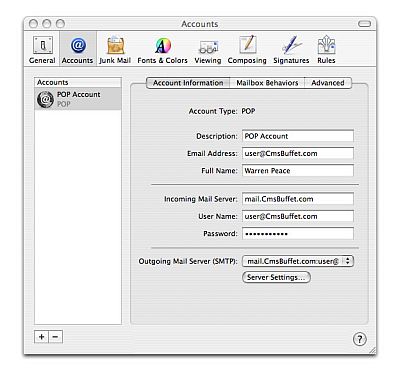Switch to the Advanced tab
The height and width of the screenshot is (376, 400).
[328, 83]
